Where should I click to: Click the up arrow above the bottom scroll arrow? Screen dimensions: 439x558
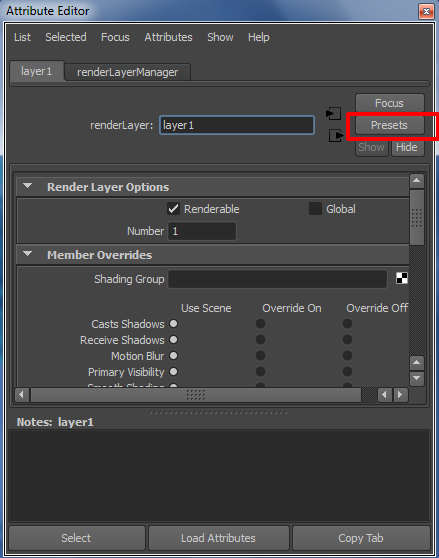tap(417, 363)
